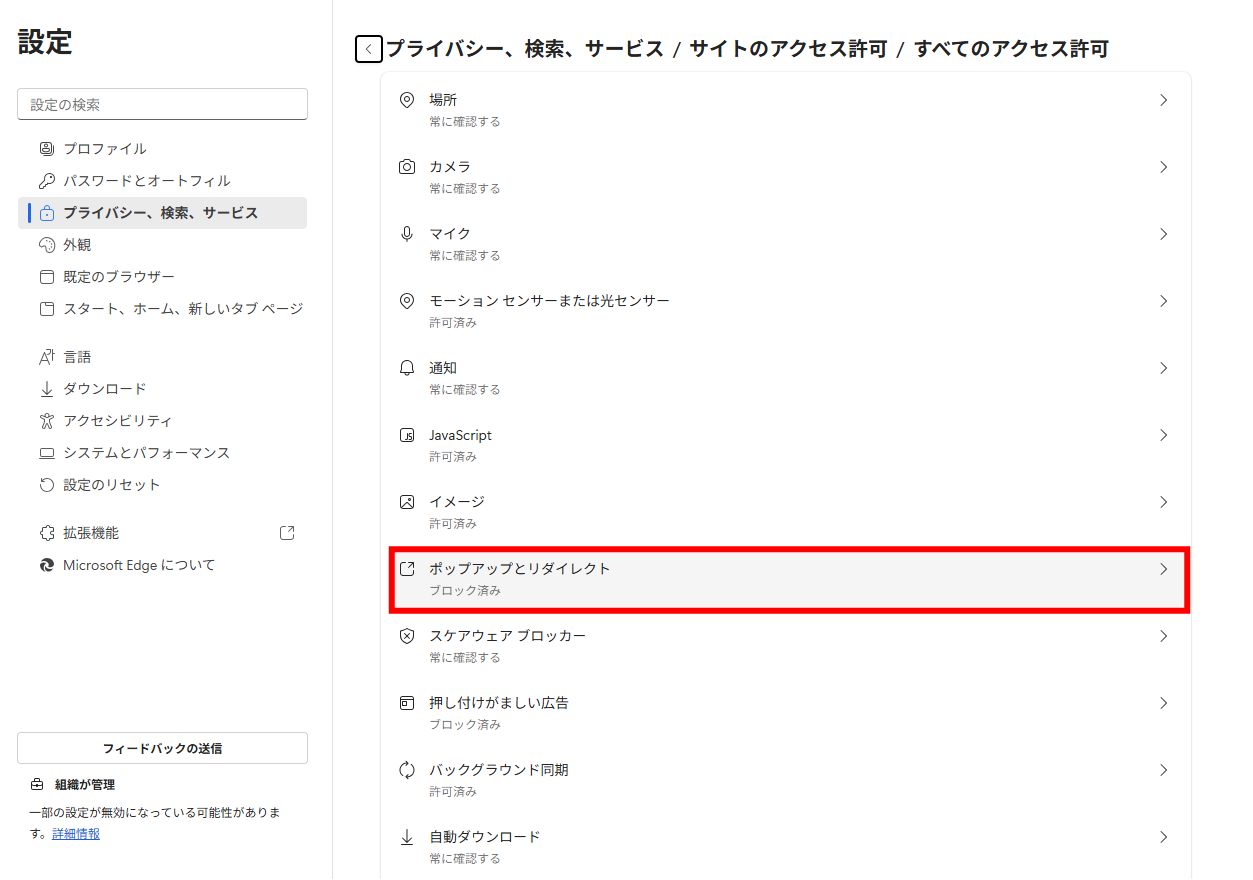Expand the 場所 row chevron

click(x=1163, y=100)
